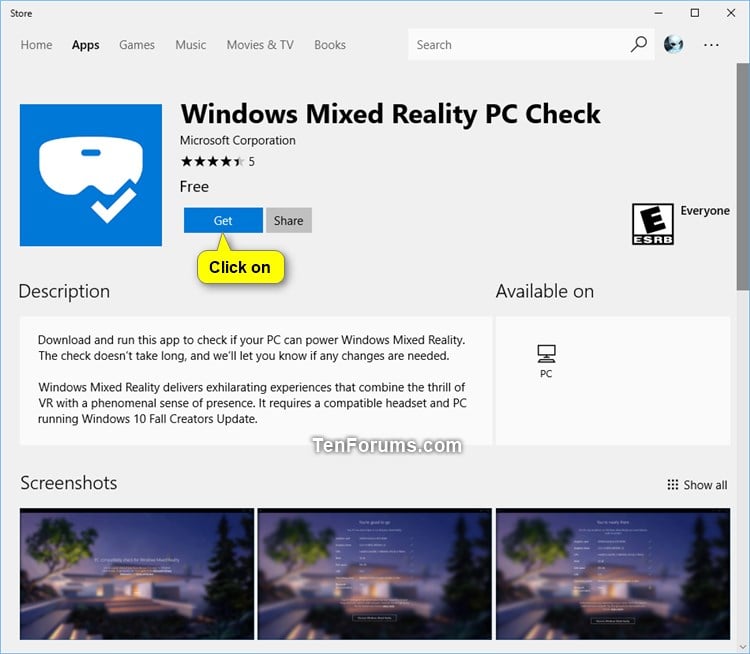The height and width of the screenshot is (654, 750).
Task: Click the Screenshots heading
Action: point(69,483)
